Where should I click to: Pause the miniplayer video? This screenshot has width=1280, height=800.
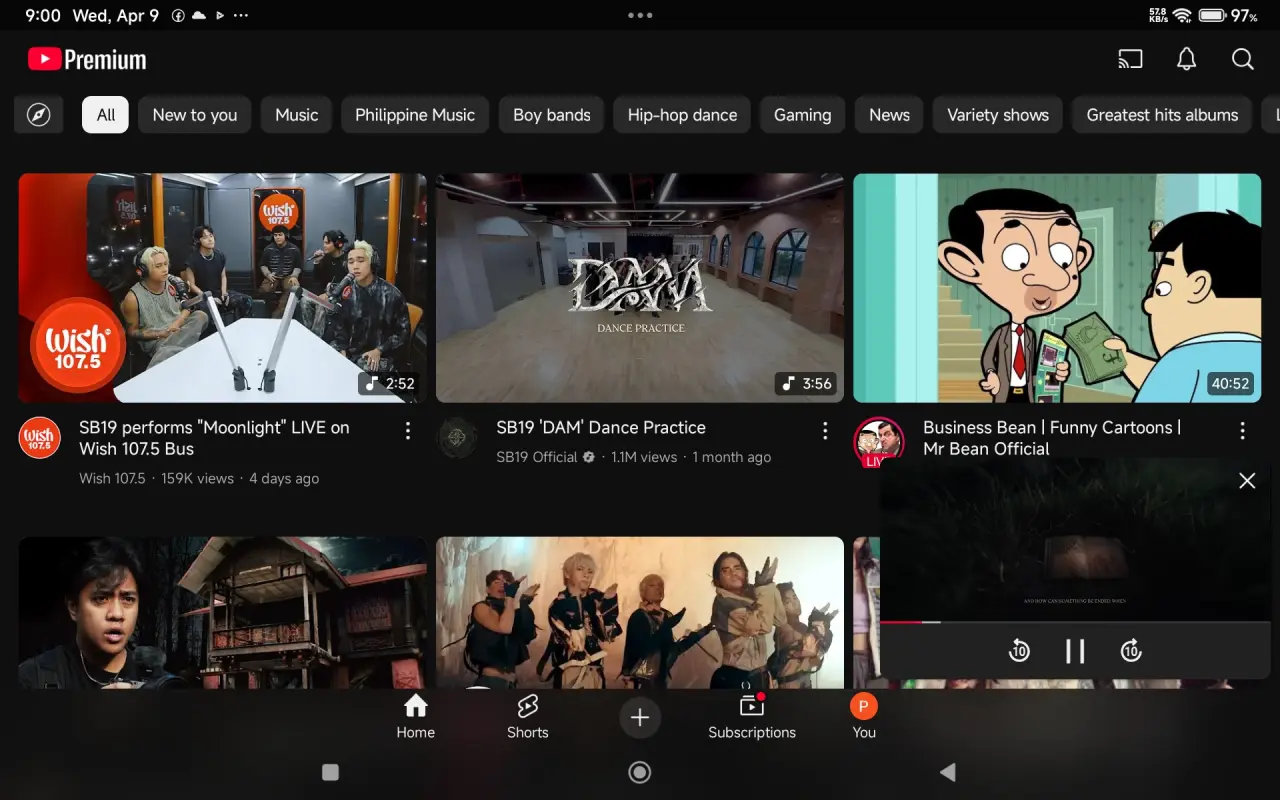coord(1075,651)
